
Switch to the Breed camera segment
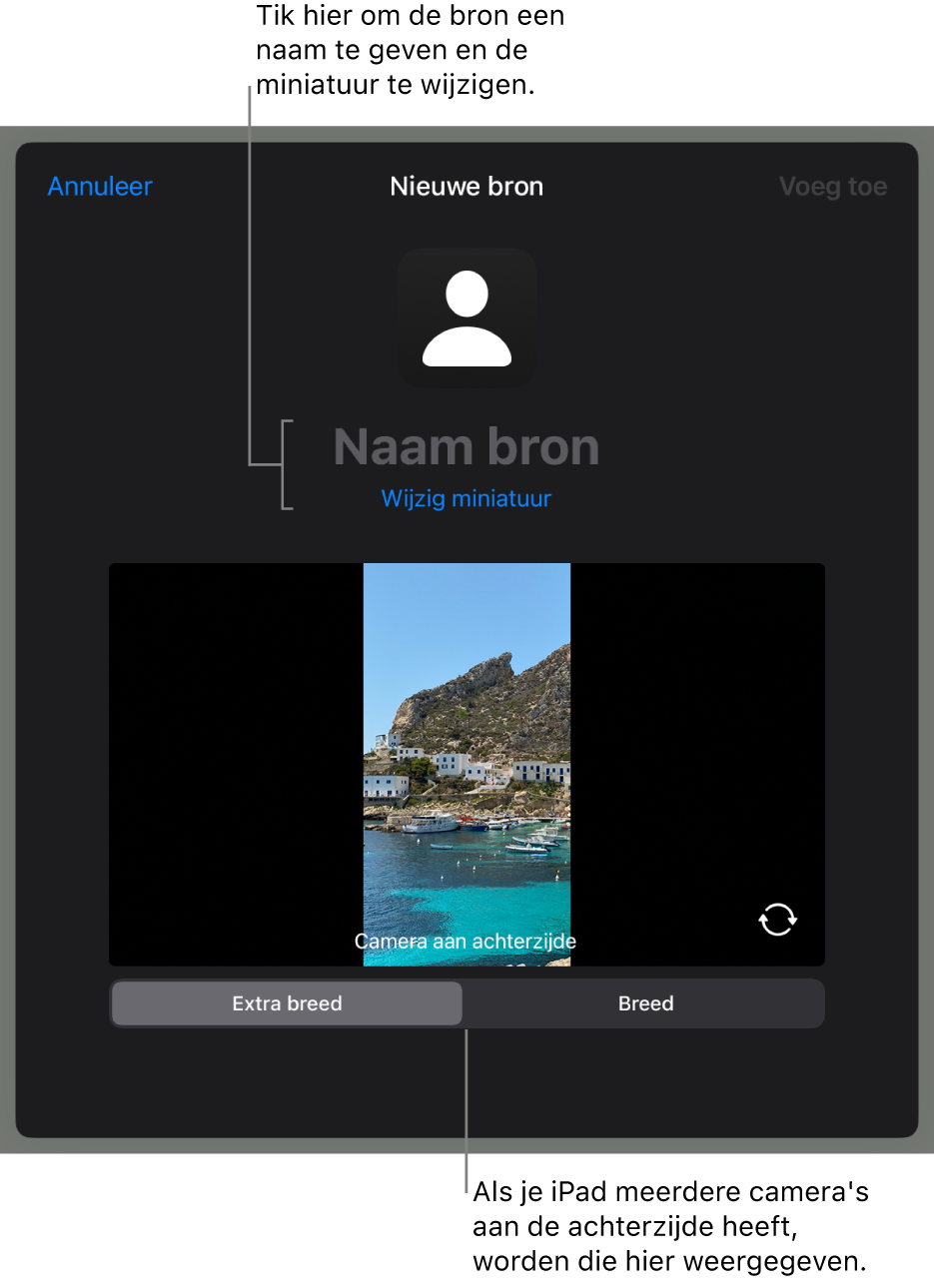pyautogui.click(x=645, y=1003)
